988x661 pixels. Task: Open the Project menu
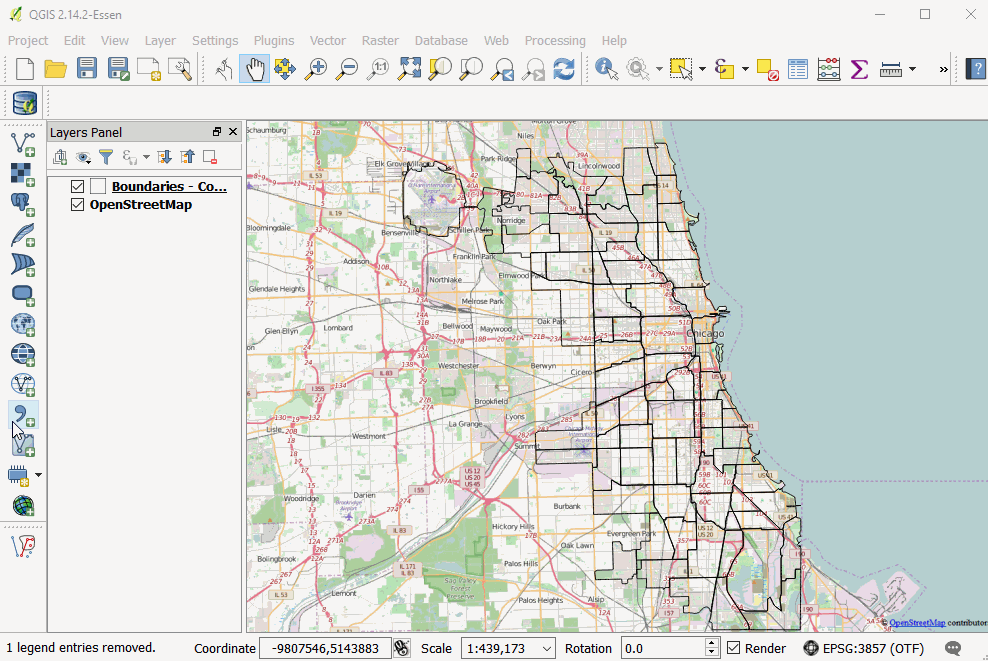(28, 40)
